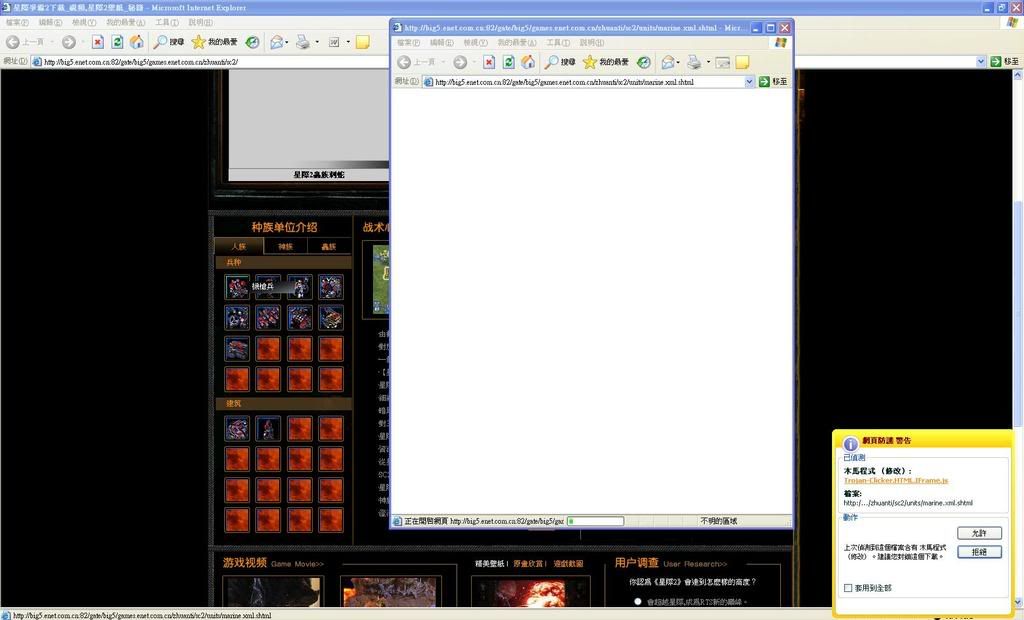Stop loading in the main IE window
The image size is (1024, 620).
(x=97, y=42)
